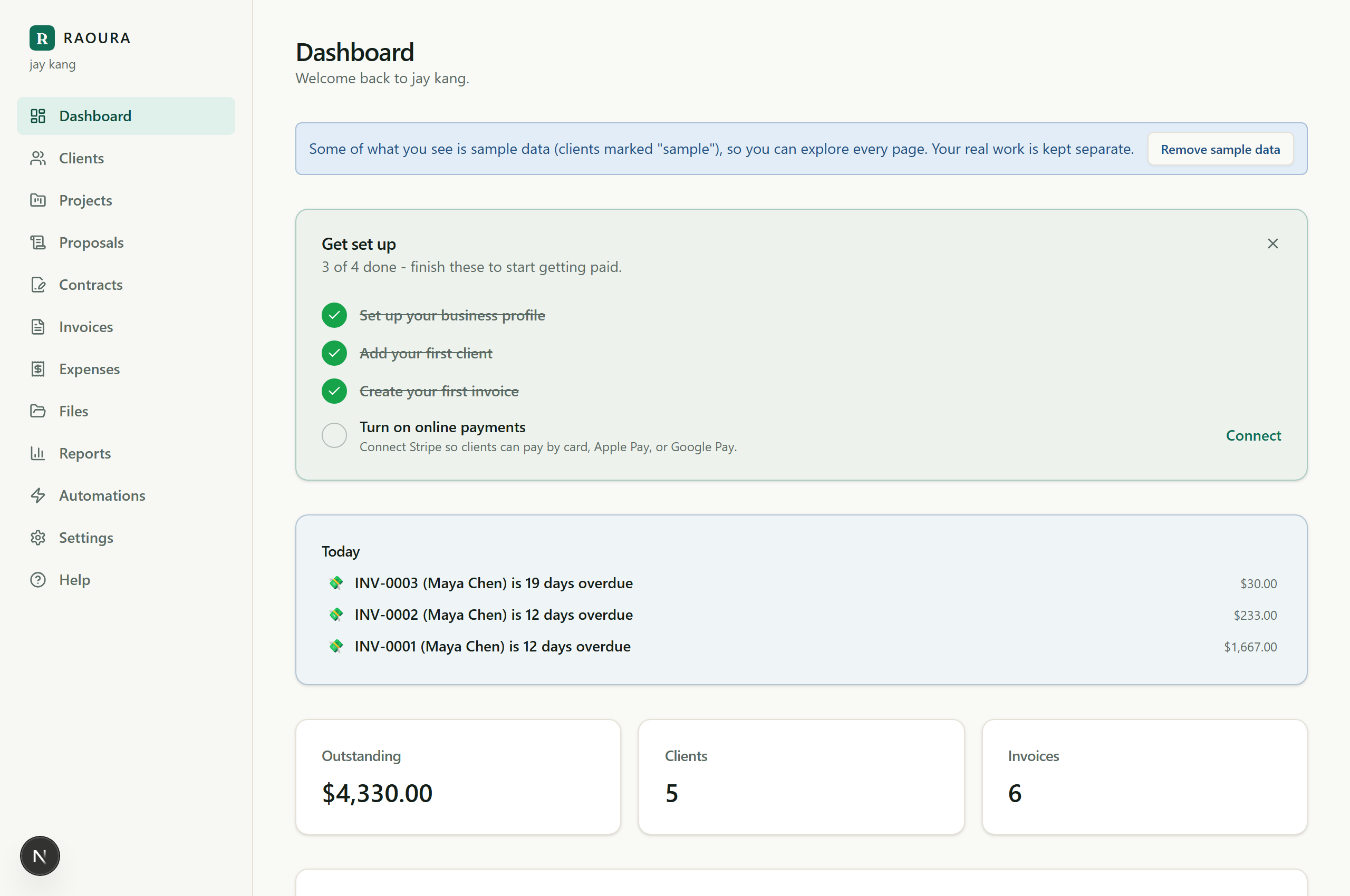Click the Invoices count card showing 6
This screenshot has height=896, width=1350.
pos(1144,776)
